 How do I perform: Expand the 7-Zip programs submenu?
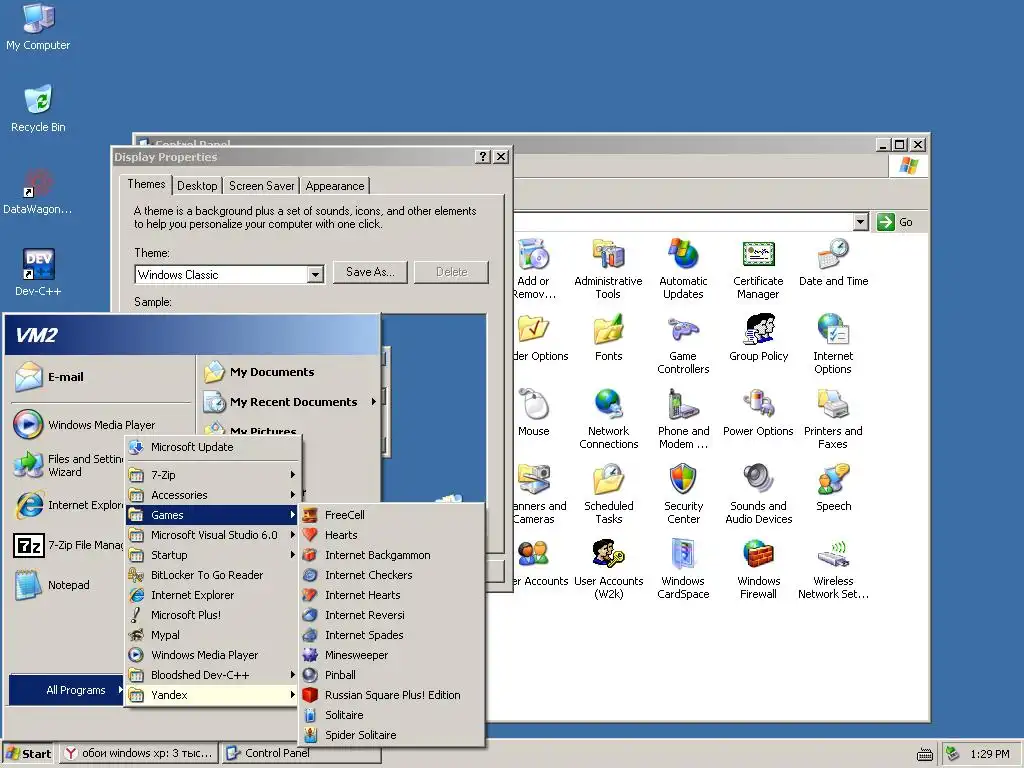pyautogui.click(x=213, y=475)
